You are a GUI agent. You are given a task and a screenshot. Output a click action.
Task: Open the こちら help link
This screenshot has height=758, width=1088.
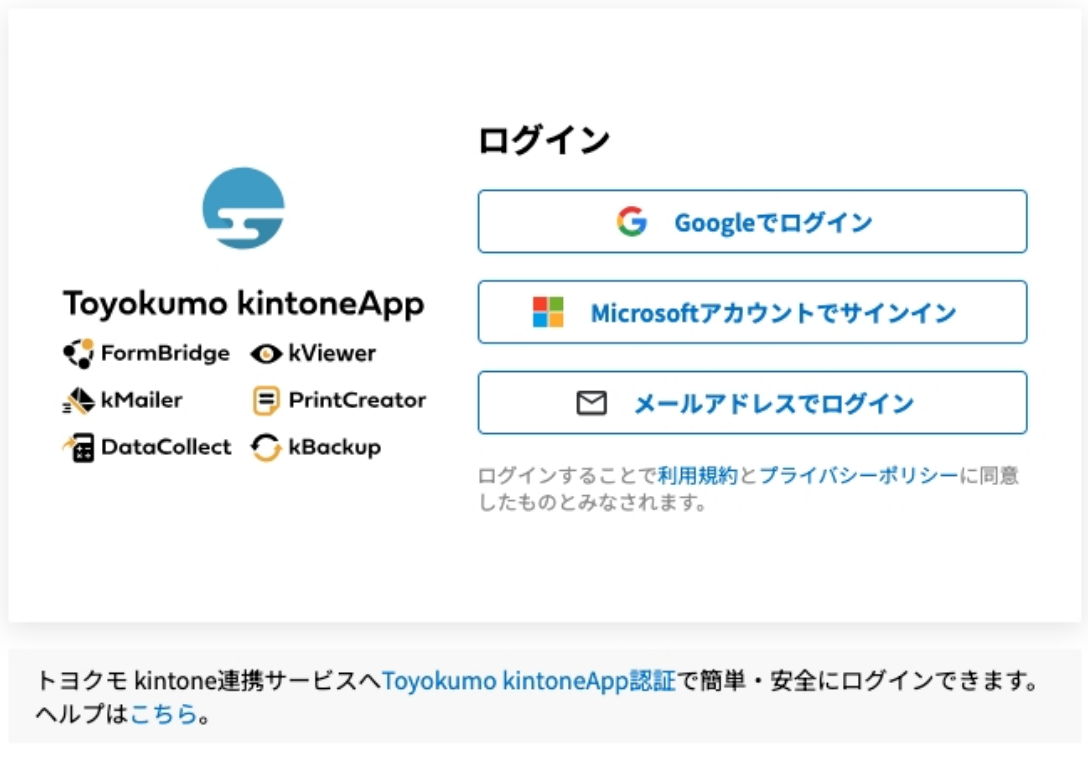coord(164,714)
